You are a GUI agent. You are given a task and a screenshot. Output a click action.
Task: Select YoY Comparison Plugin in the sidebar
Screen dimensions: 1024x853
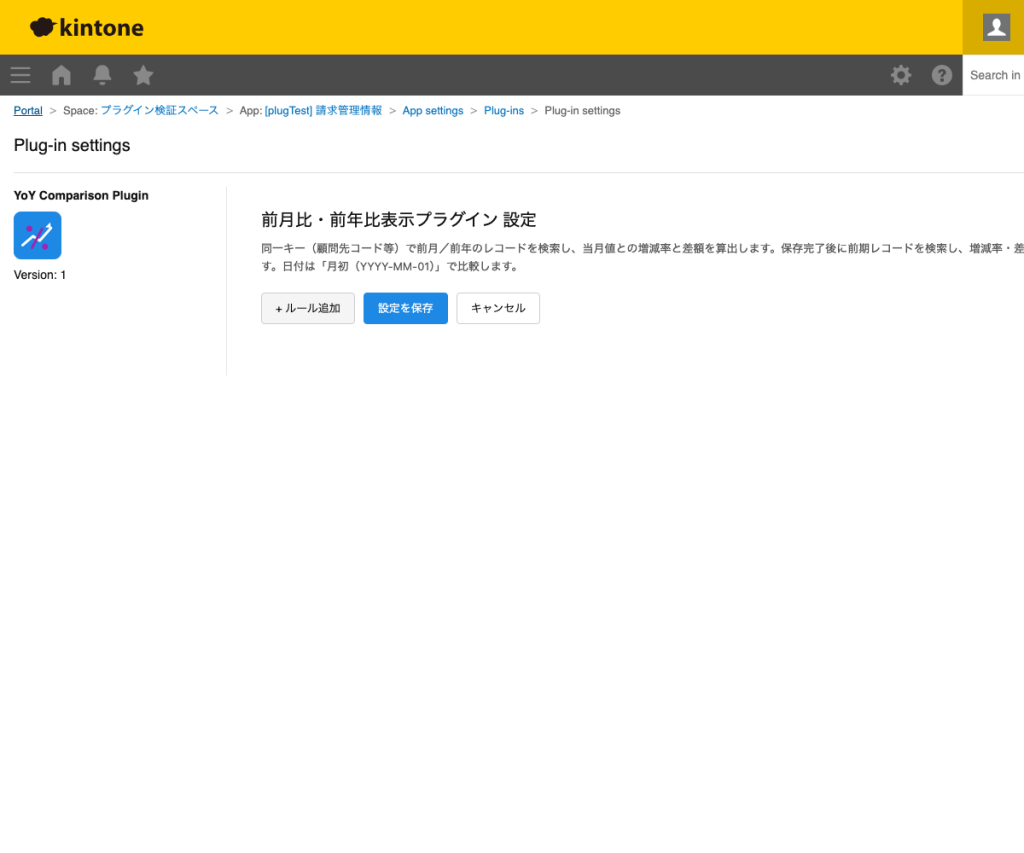click(80, 195)
